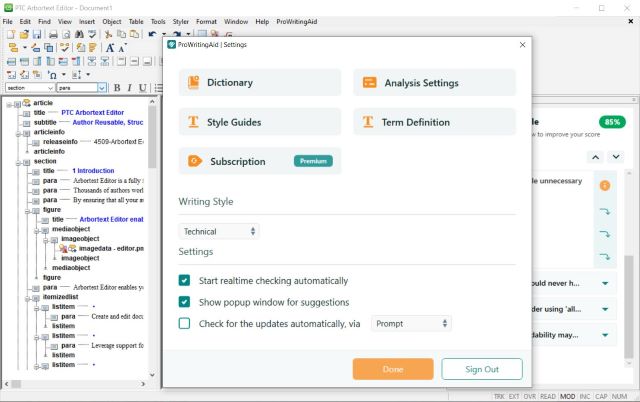Toggle the EXT status bar indicator
640x402 pixels.
(x=514, y=396)
